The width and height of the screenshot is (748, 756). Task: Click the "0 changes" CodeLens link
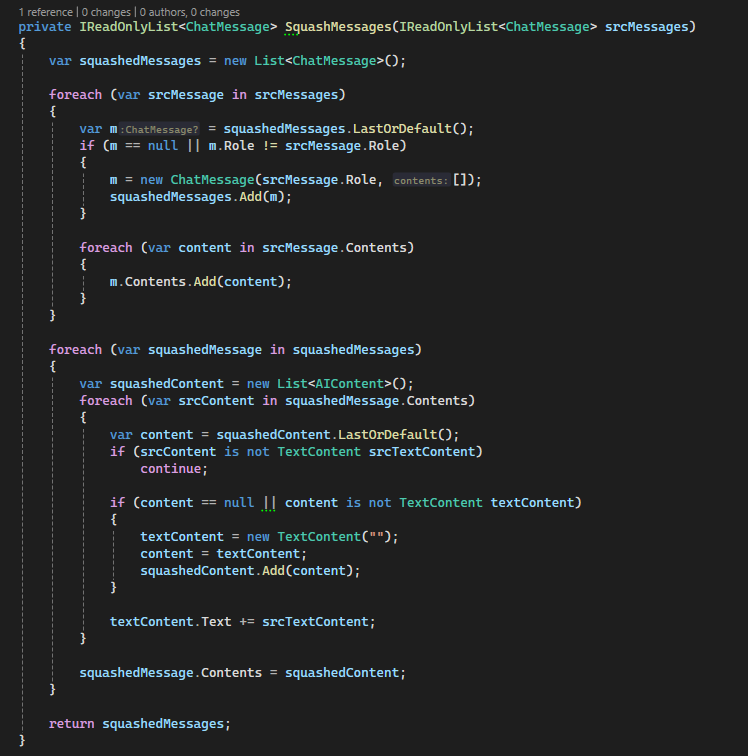pyautogui.click(x=106, y=12)
